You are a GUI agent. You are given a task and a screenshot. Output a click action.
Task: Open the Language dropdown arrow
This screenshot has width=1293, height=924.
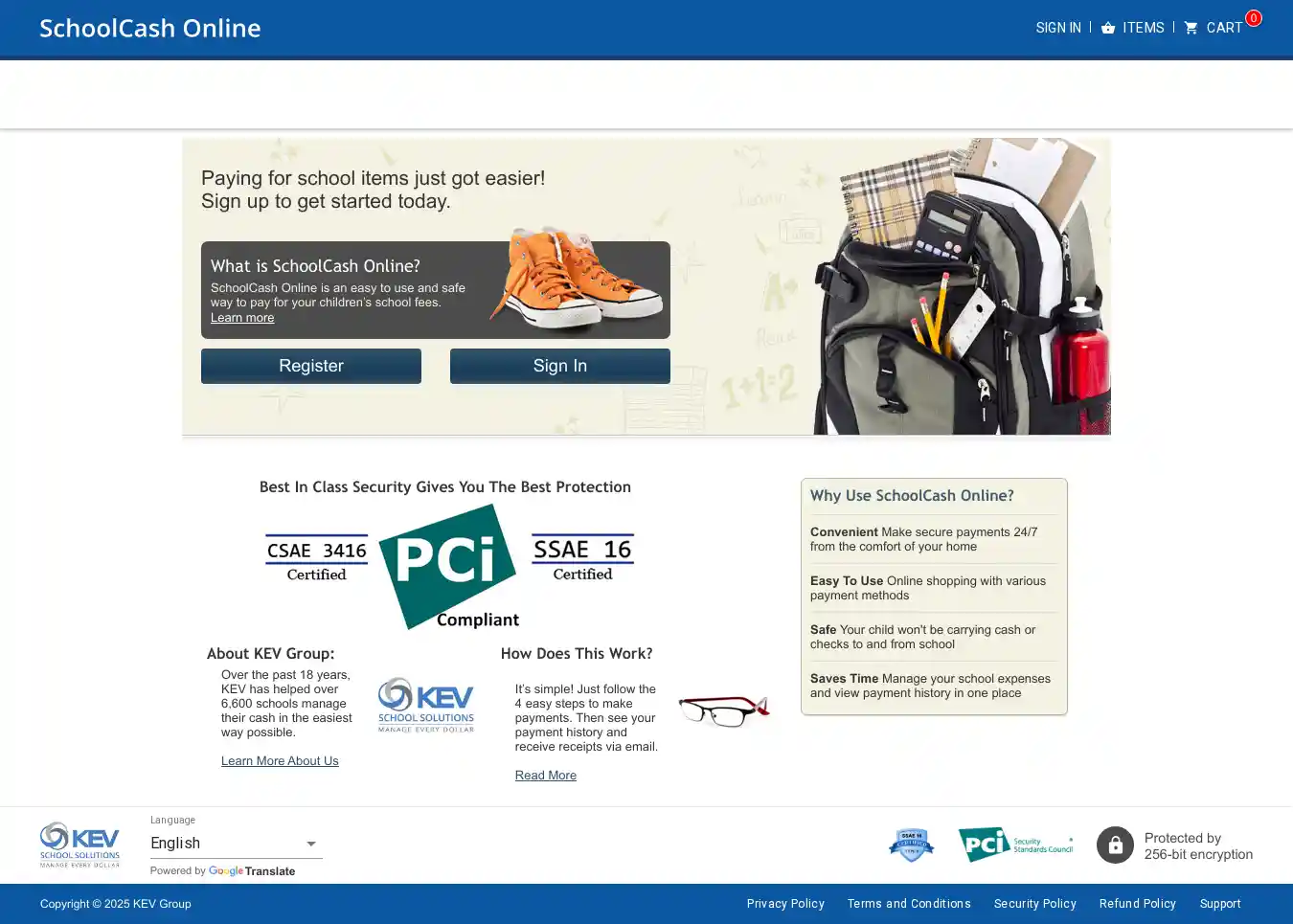[x=311, y=844]
